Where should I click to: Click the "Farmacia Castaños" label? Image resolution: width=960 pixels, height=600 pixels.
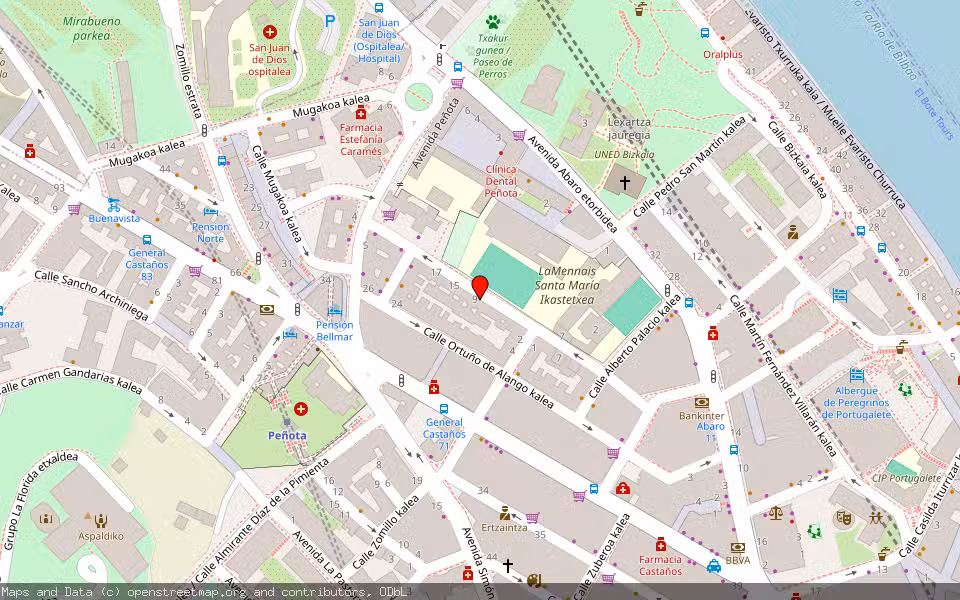[660, 565]
